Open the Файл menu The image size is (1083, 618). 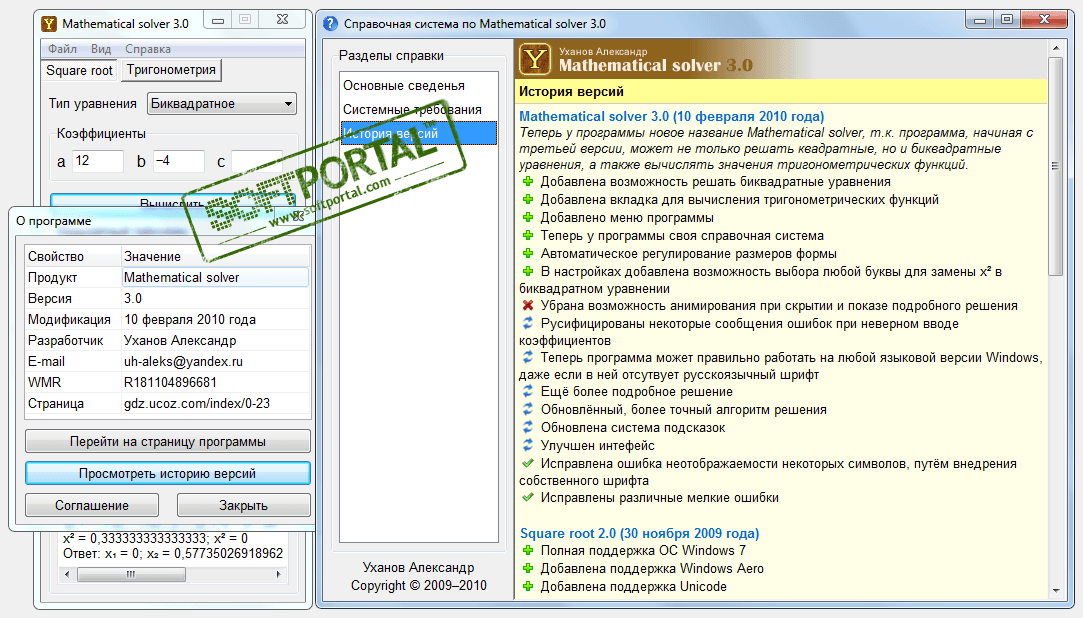pyautogui.click(x=62, y=49)
